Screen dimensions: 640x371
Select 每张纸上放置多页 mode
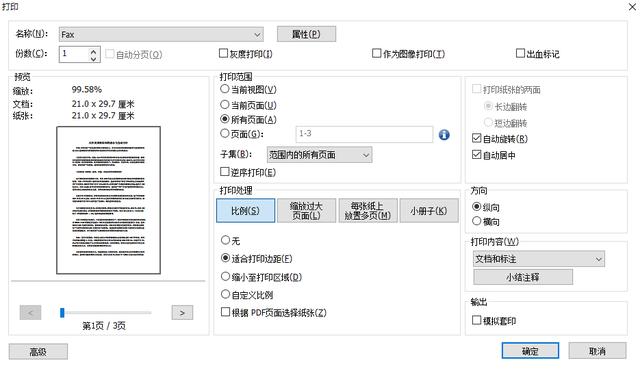[x=368, y=211]
